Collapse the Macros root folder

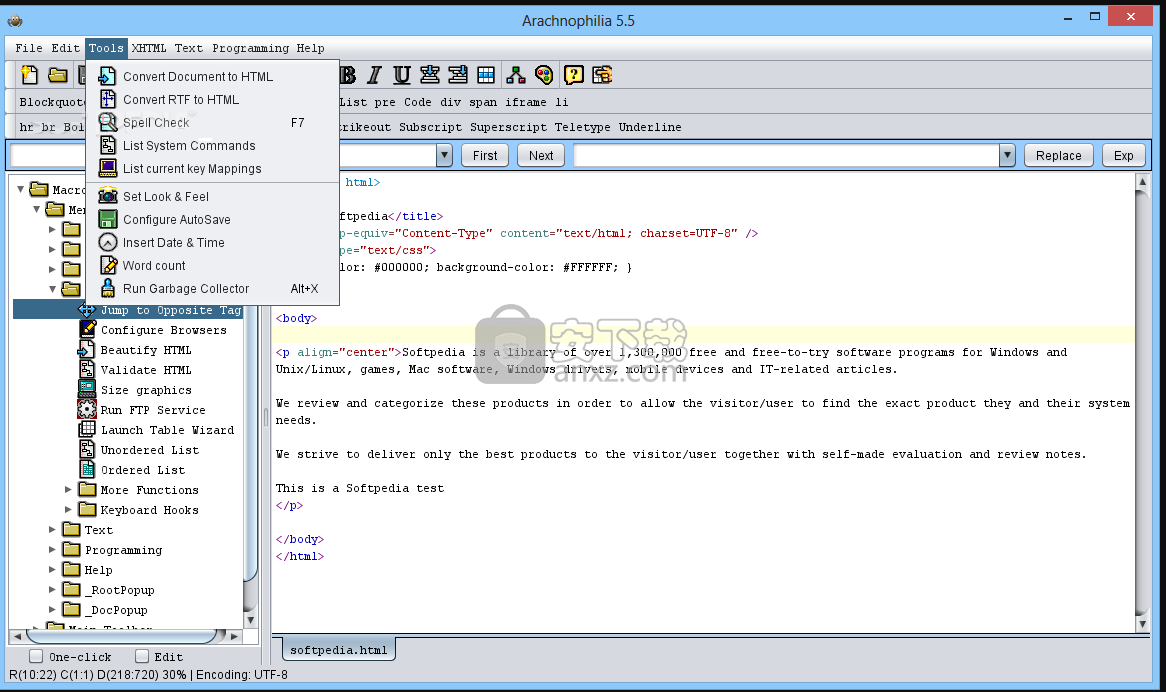tap(20, 190)
